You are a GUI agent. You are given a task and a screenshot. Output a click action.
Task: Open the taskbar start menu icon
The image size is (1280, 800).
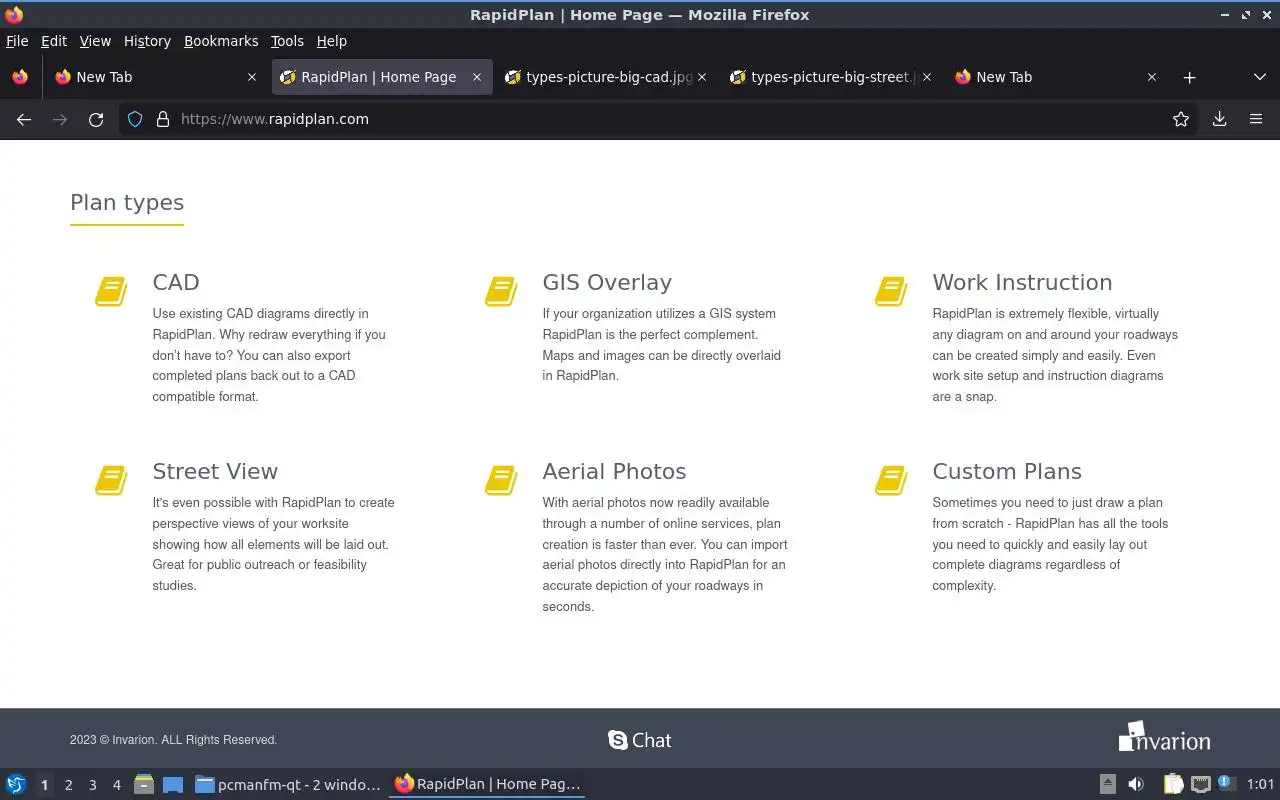click(x=16, y=785)
